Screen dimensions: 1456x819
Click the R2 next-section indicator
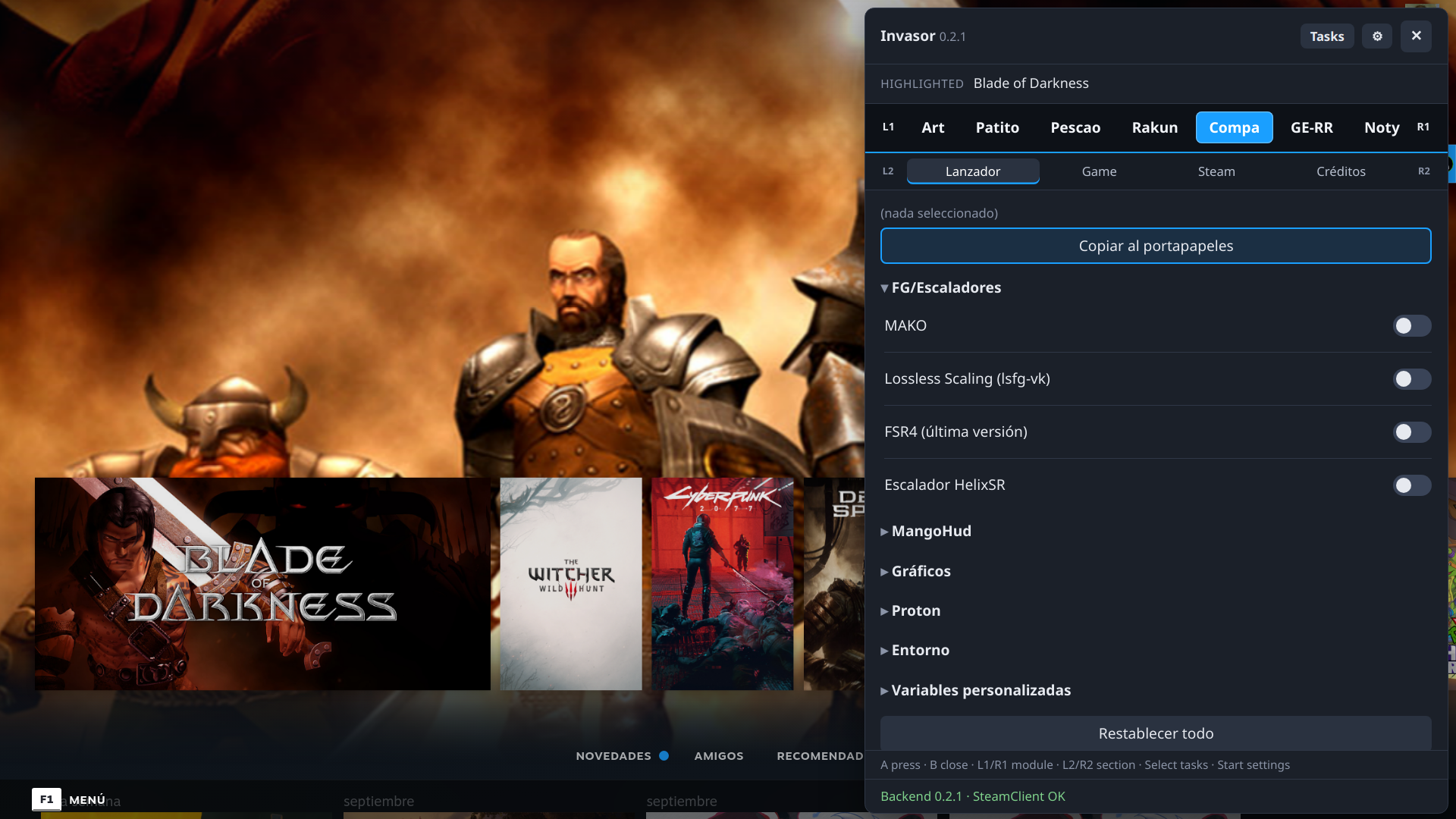pos(1424,171)
